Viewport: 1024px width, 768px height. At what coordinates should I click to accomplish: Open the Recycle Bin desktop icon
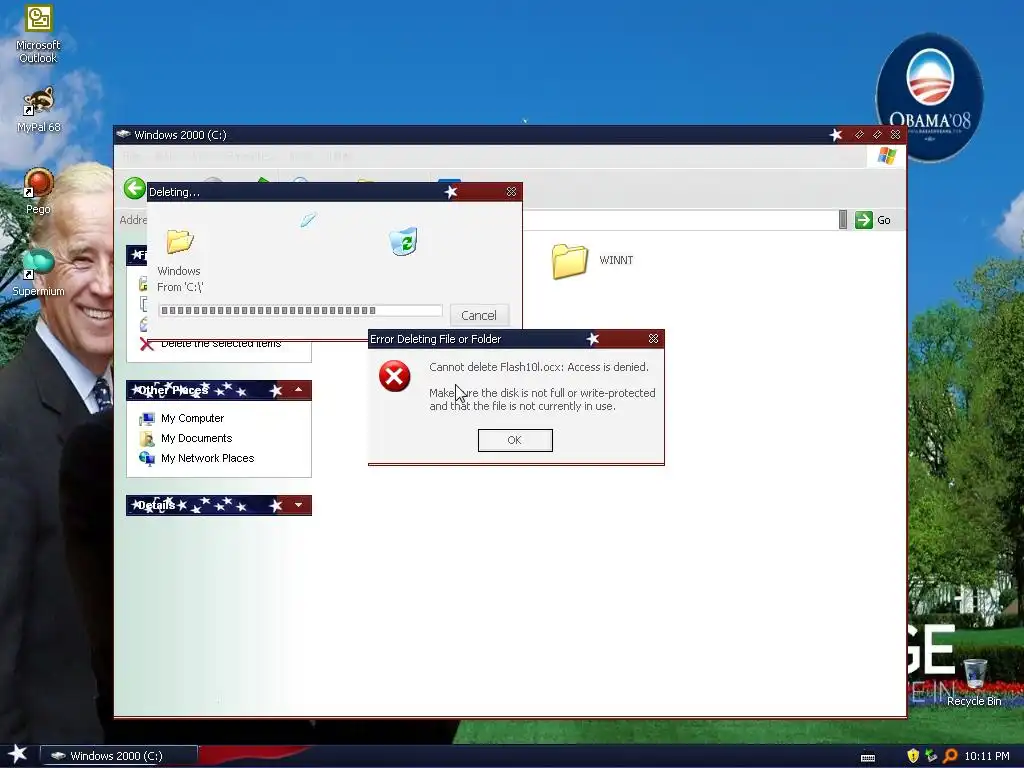pos(974,682)
